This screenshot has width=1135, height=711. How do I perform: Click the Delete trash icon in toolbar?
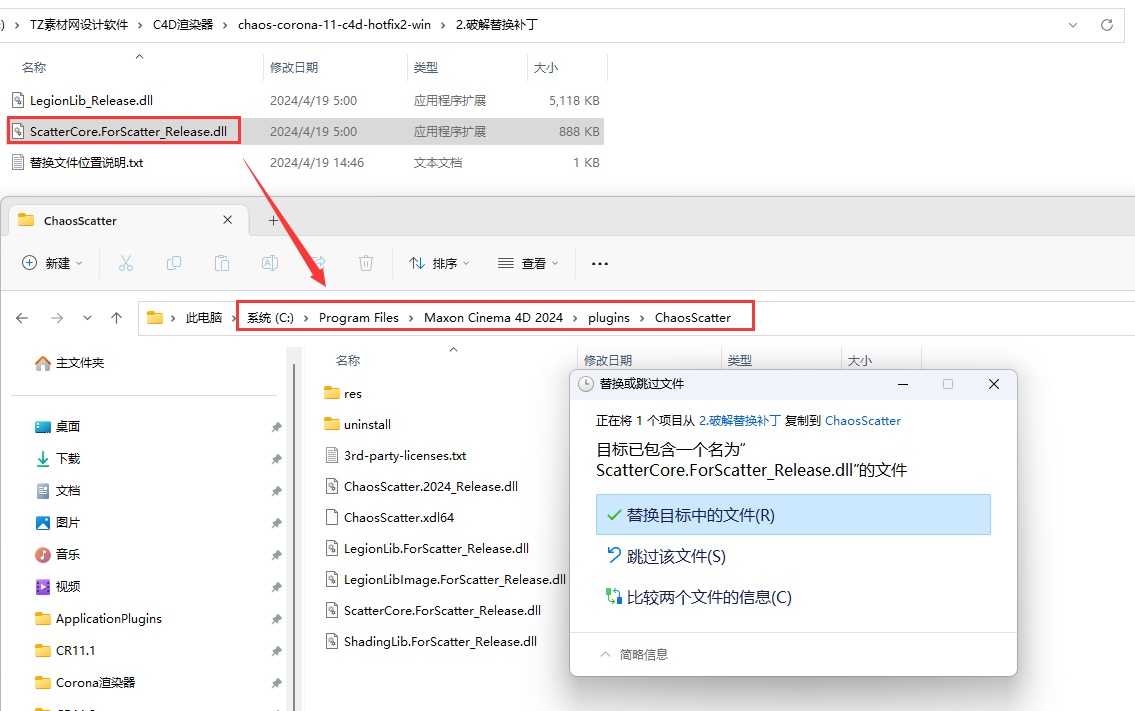point(366,264)
